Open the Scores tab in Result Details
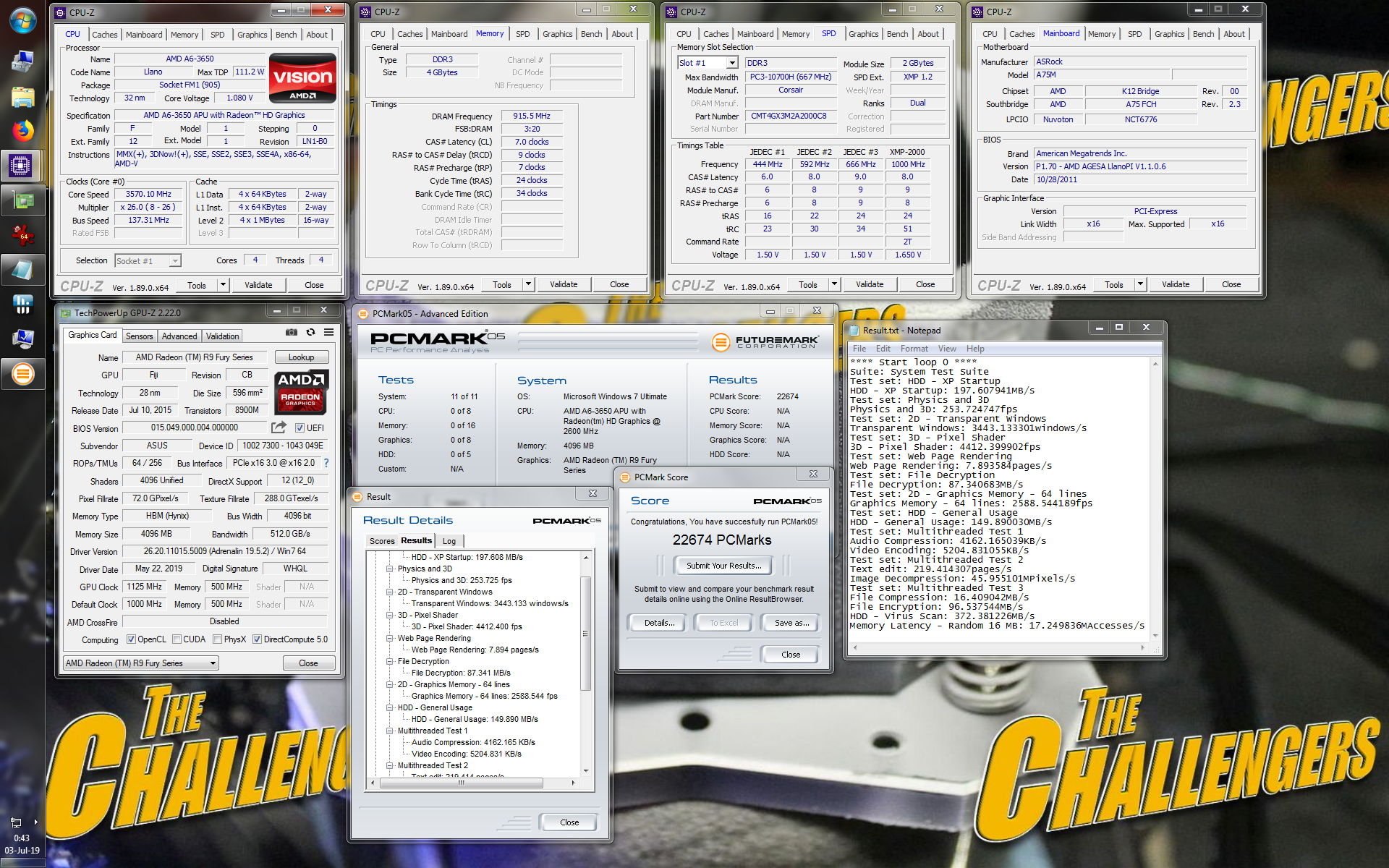The height and width of the screenshot is (868, 1389). click(x=382, y=541)
